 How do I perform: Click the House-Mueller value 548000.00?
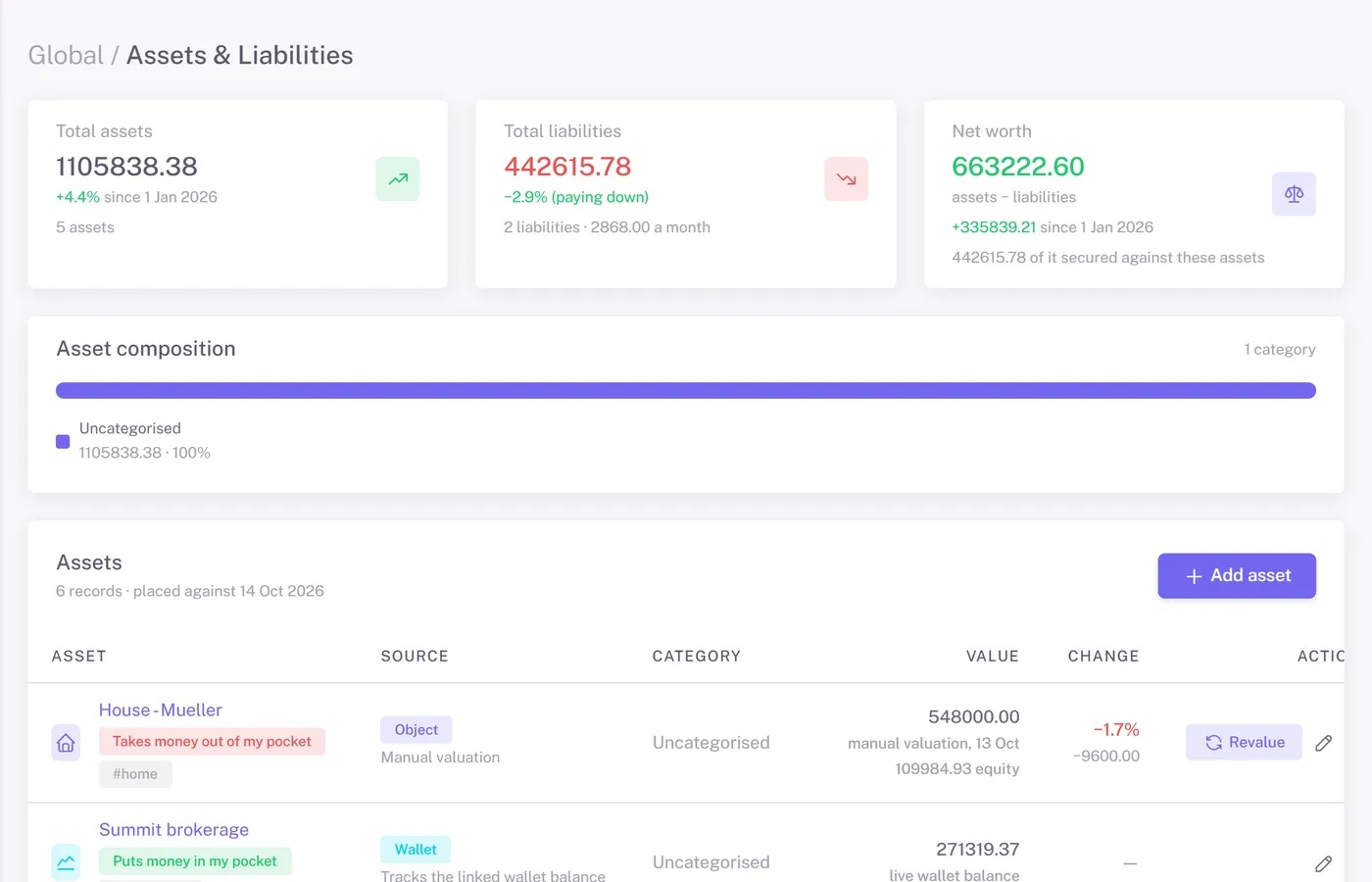point(974,716)
